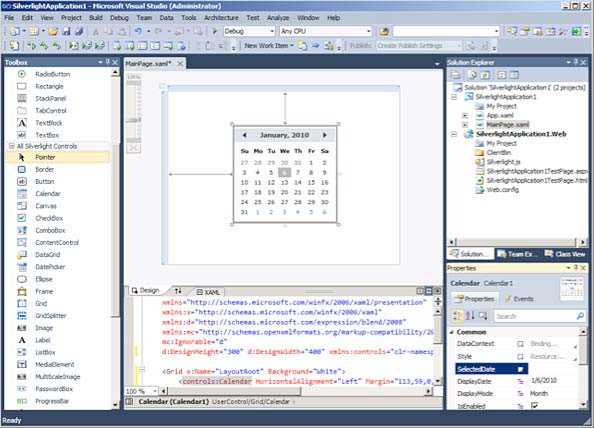Screen dimensions: 594x428
Task: Choose the DataGrid control in Toolbox
Action: (48, 255)
